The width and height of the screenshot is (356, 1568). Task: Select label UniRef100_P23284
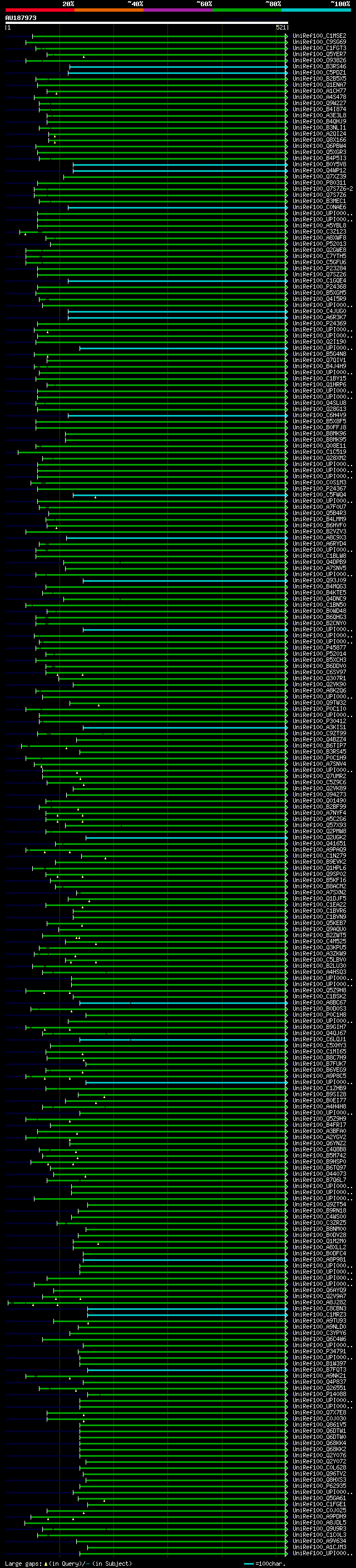(319, 269)
